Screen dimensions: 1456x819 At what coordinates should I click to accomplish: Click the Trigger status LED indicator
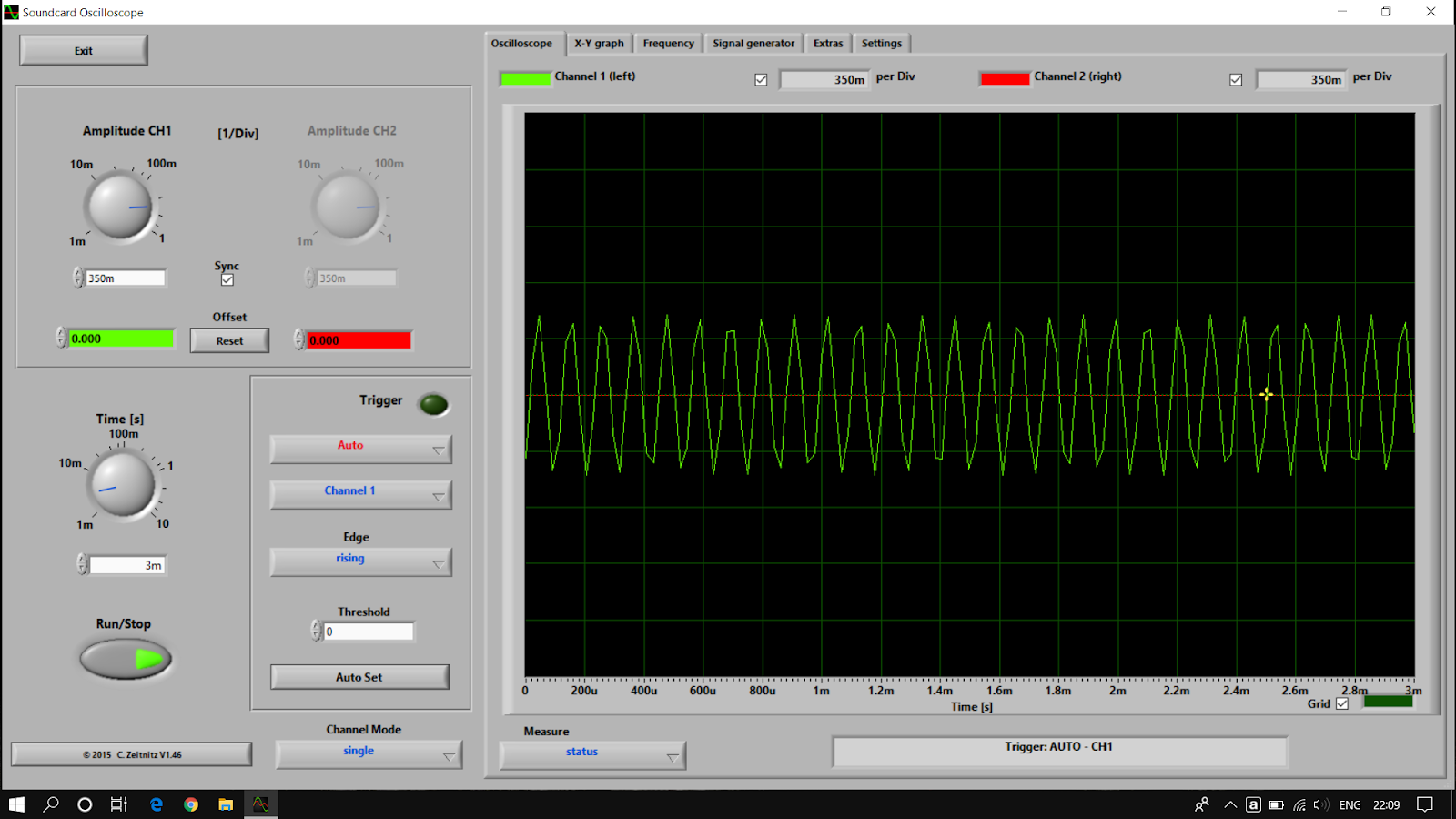[x=433, y=403]
